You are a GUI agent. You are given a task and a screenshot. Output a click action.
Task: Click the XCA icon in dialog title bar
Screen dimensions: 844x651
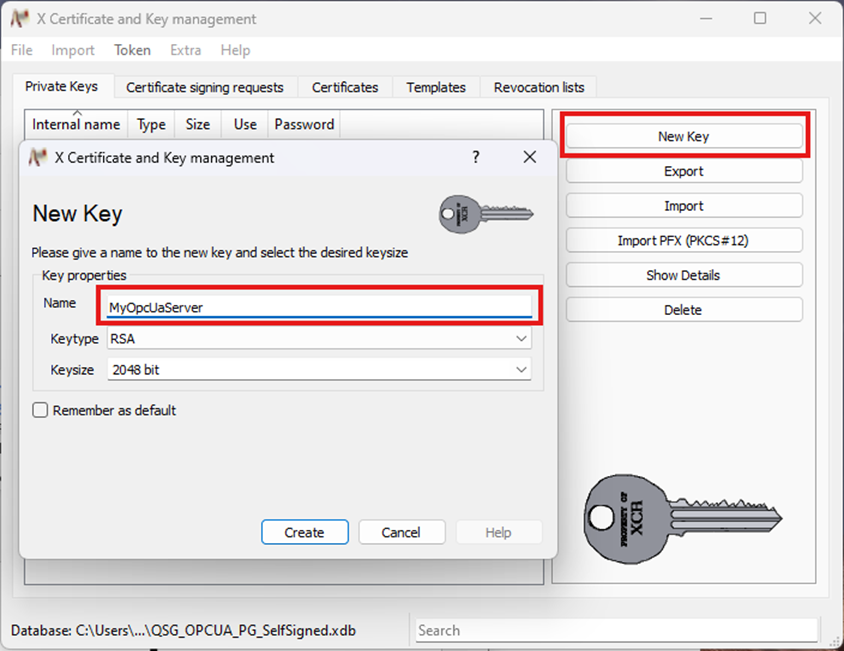[x=38, y=157]
